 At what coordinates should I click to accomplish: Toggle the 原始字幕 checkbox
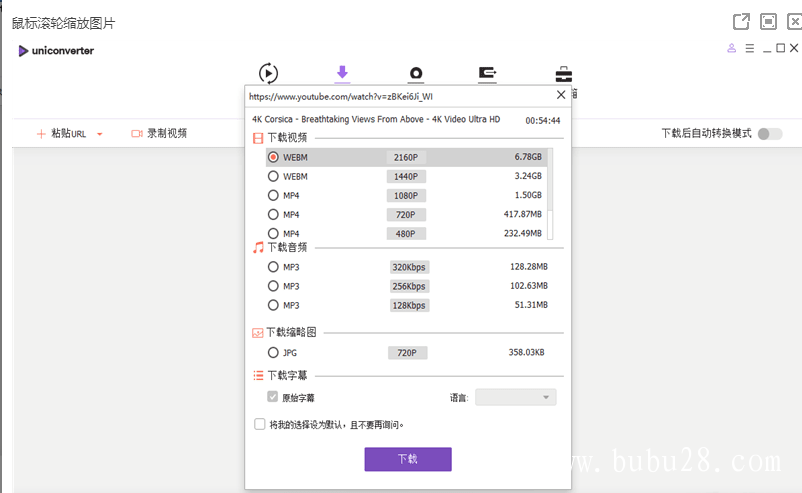273,397
